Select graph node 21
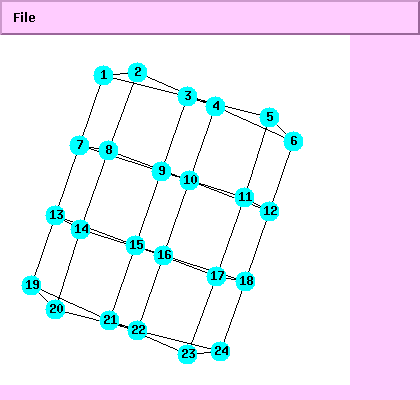 tap(109, 320)
